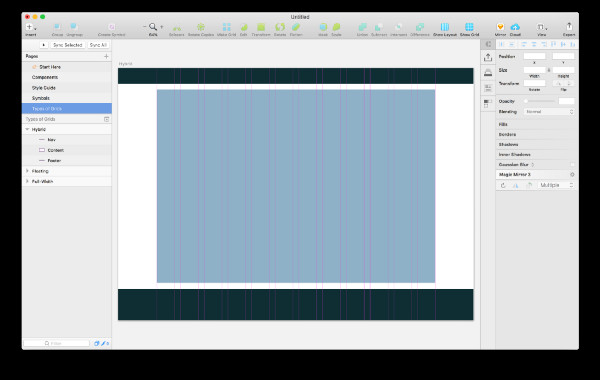Toggle the Gaussian Blur checkbox

[572, 165]
